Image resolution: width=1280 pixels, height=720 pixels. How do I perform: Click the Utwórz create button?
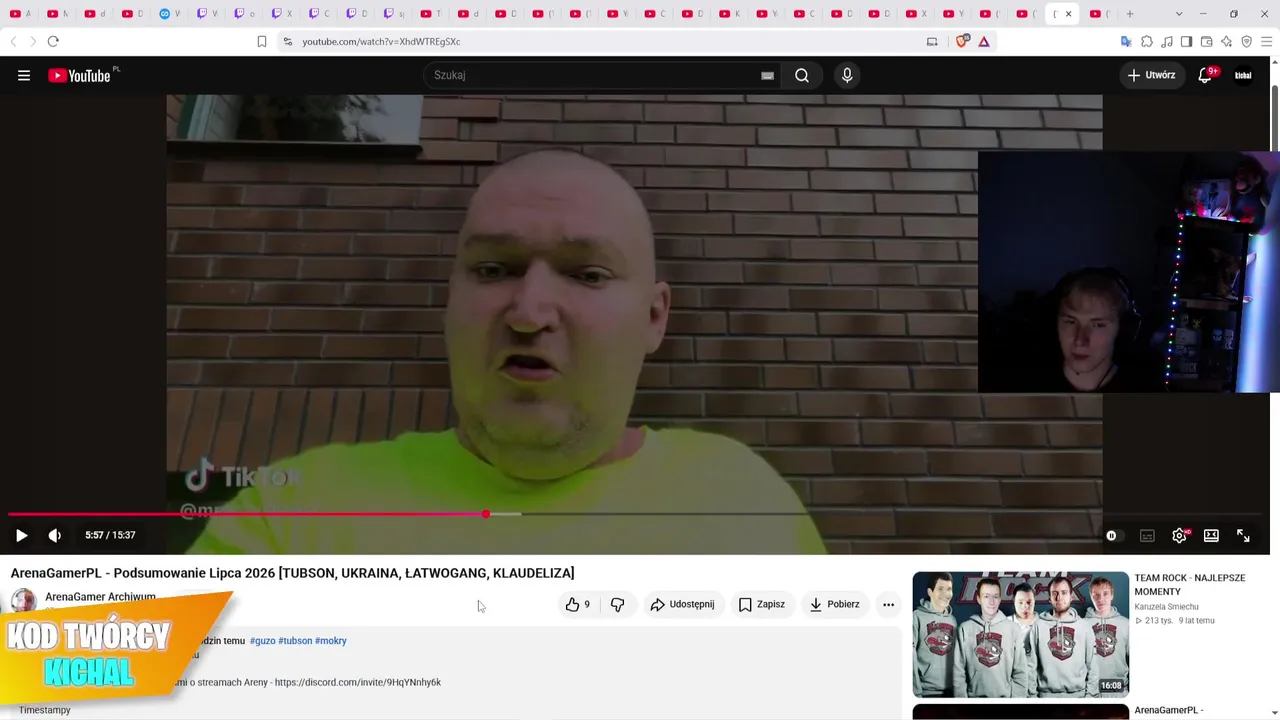click(1151, 75)
